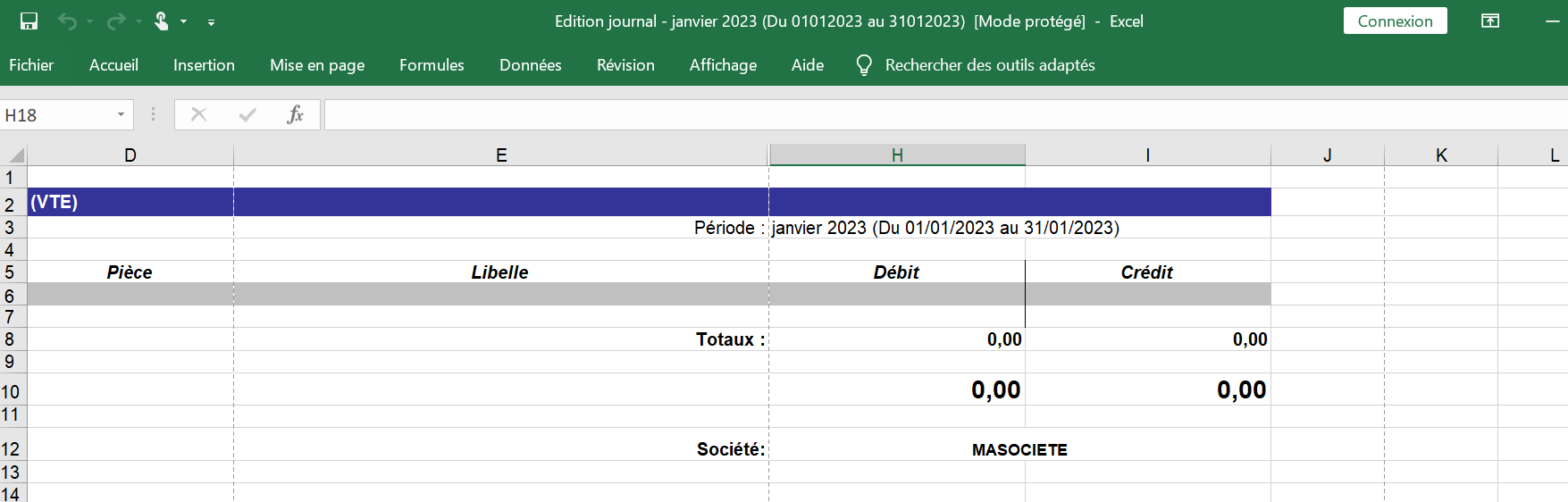Expand the Touch/Mouse mode dropdown arrow
Viewport: 1568px width, 502px height.
[184, 21]
